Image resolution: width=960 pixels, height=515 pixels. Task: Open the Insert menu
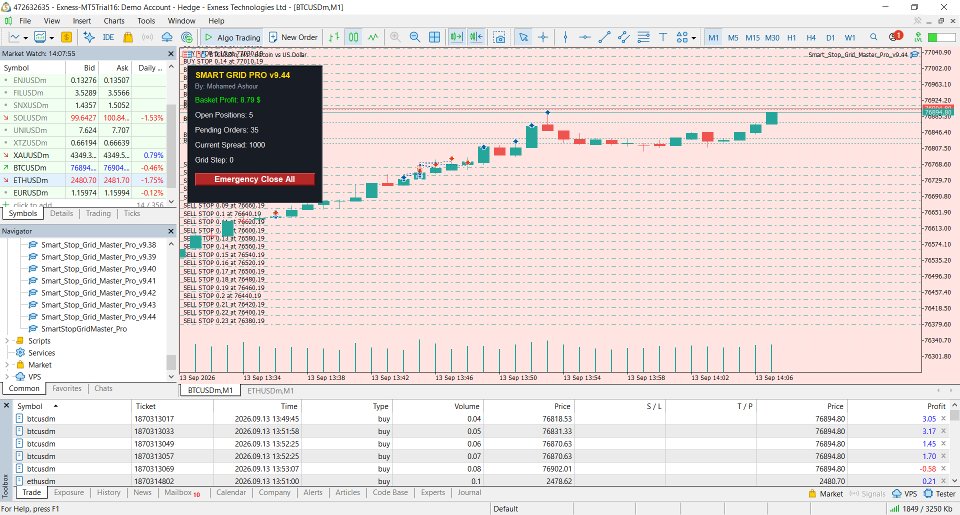(81, 21)
